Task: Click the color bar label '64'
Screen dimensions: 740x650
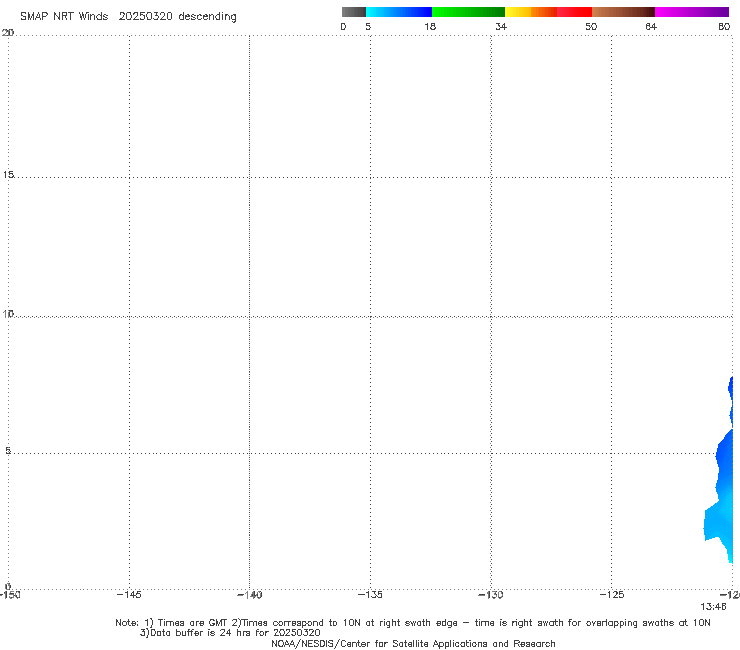Action: click(651, 27)
